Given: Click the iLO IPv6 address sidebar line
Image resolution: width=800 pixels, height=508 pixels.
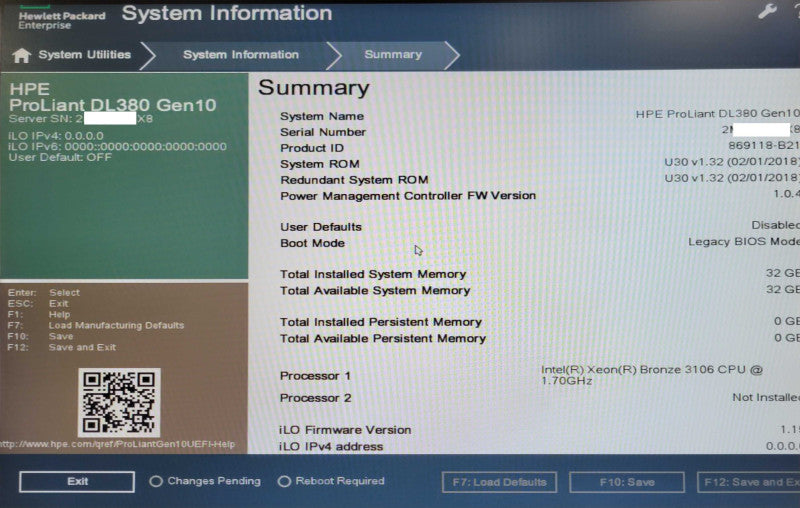Looking at the screenshot, I should click(x=117, y=146).
